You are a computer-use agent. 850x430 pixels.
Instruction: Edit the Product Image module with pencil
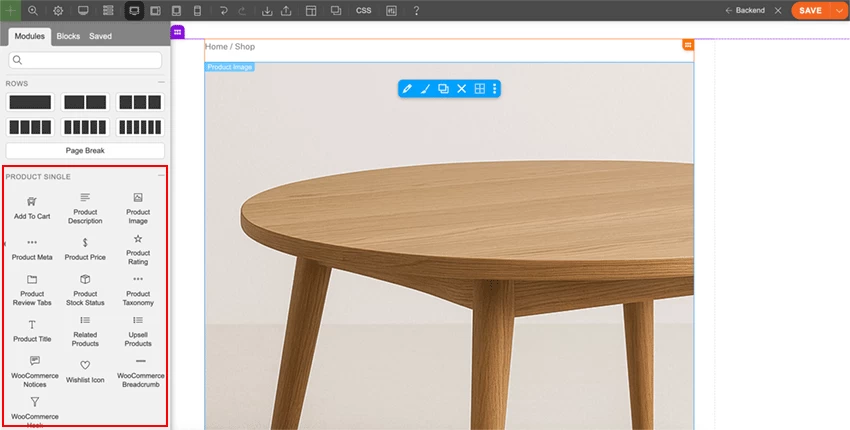407,89
